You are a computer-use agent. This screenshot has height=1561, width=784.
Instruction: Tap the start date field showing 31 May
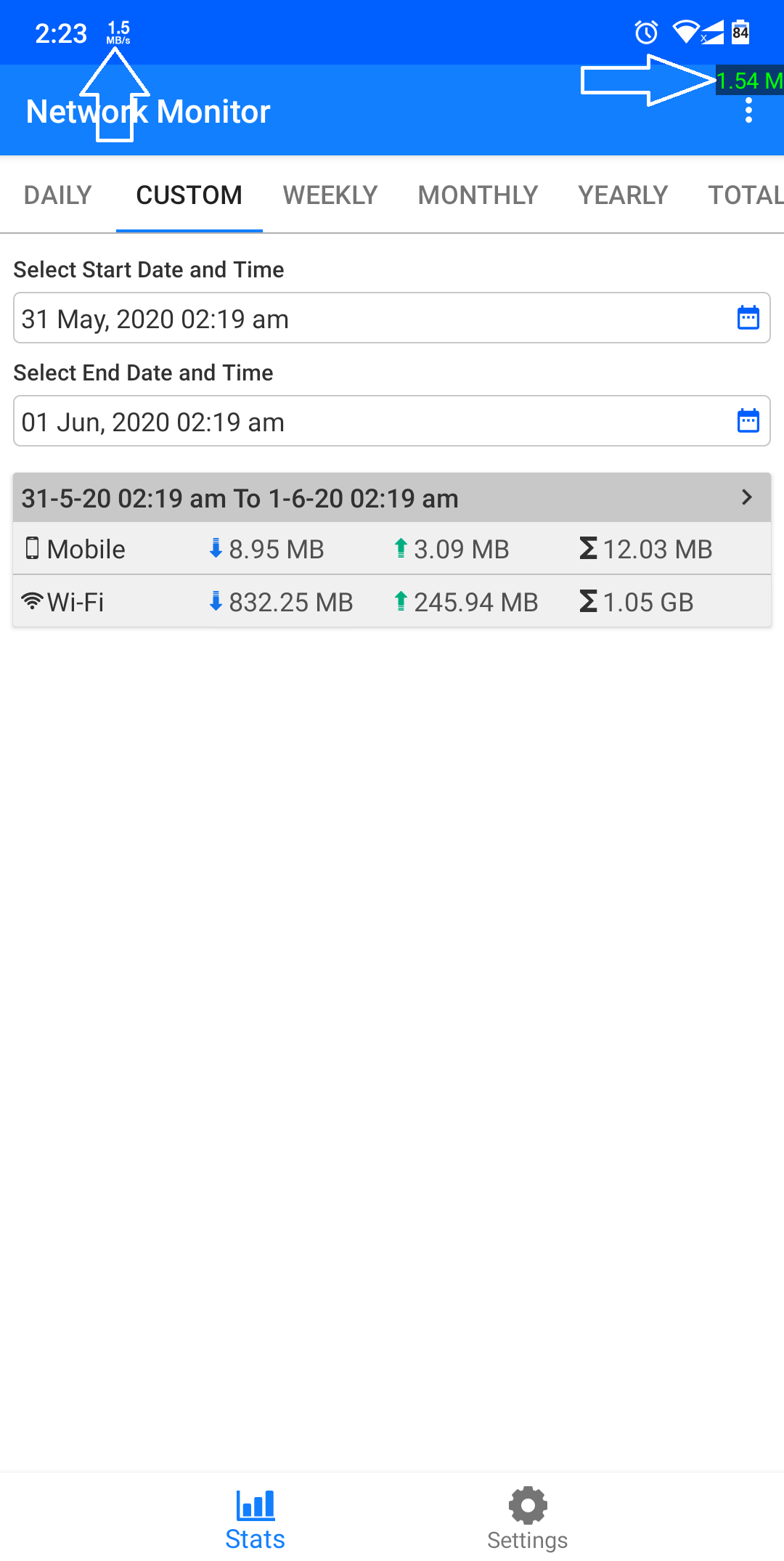[363, 319]
